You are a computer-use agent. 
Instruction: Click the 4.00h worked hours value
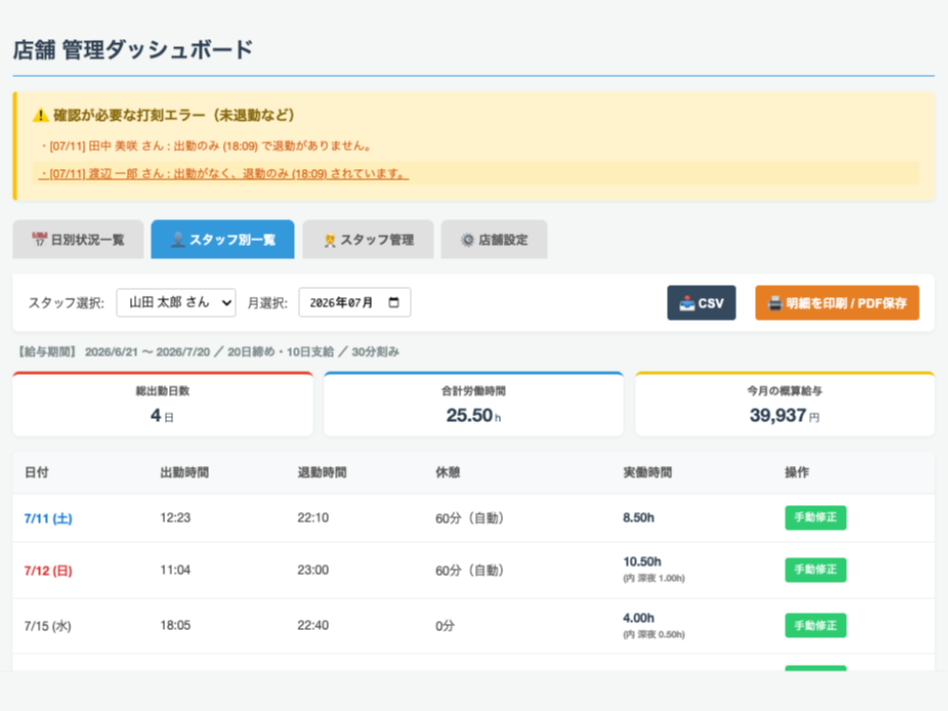coord(638,618)
